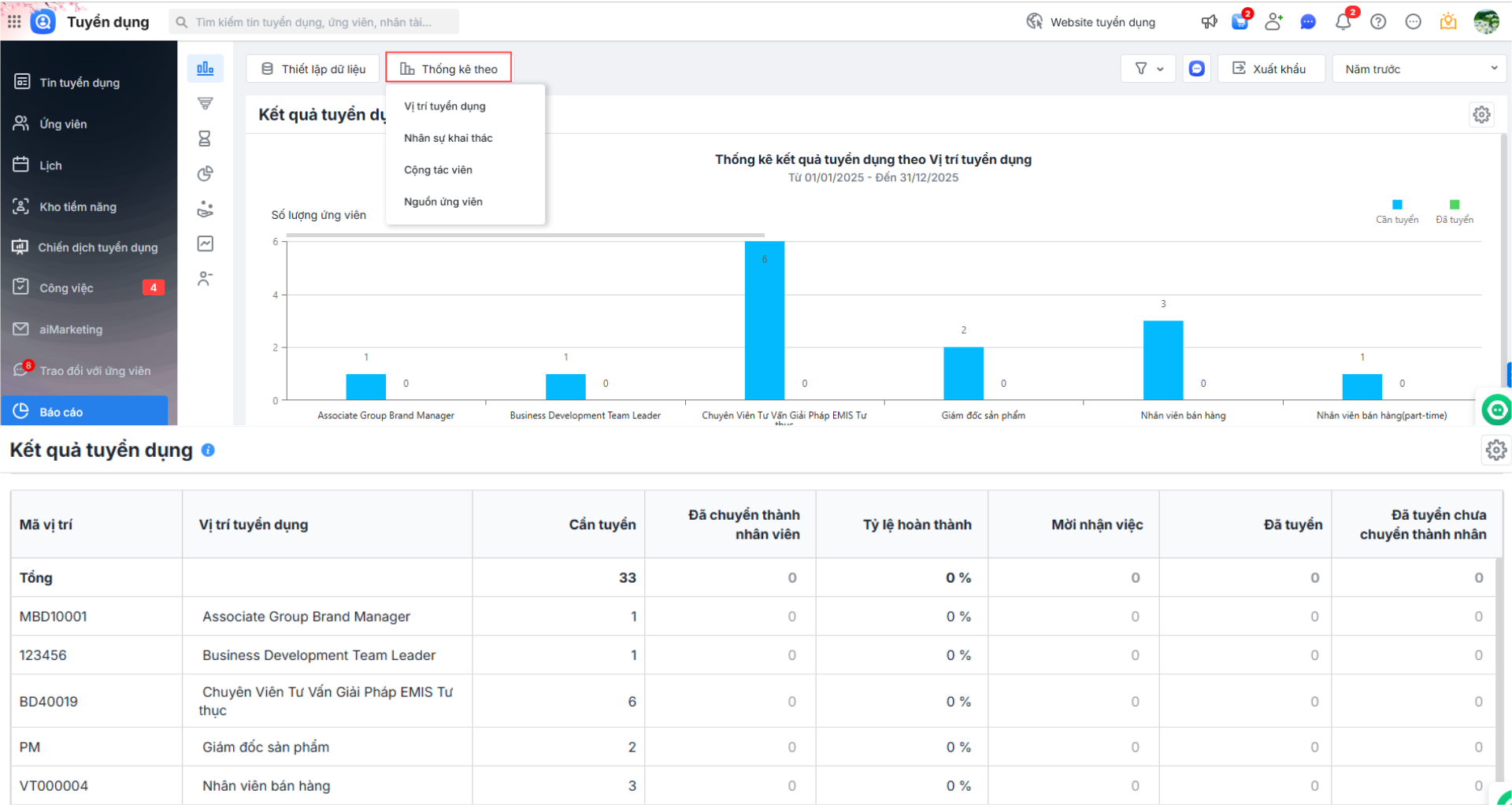Open the hourglass report icon

(x=205, y=139)
